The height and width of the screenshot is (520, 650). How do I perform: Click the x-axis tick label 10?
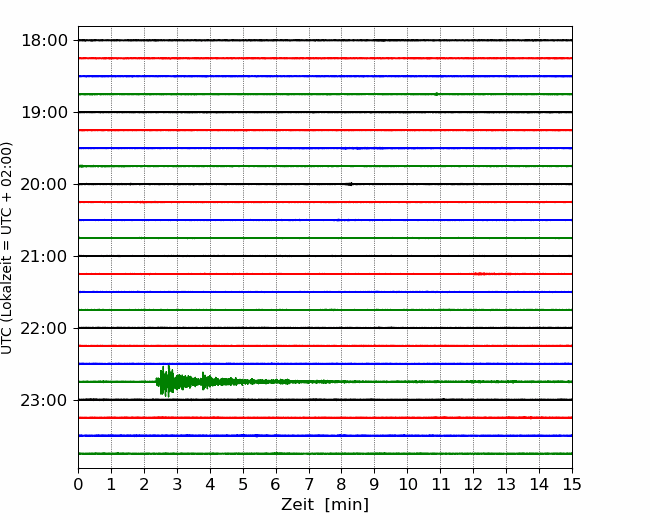407,484
